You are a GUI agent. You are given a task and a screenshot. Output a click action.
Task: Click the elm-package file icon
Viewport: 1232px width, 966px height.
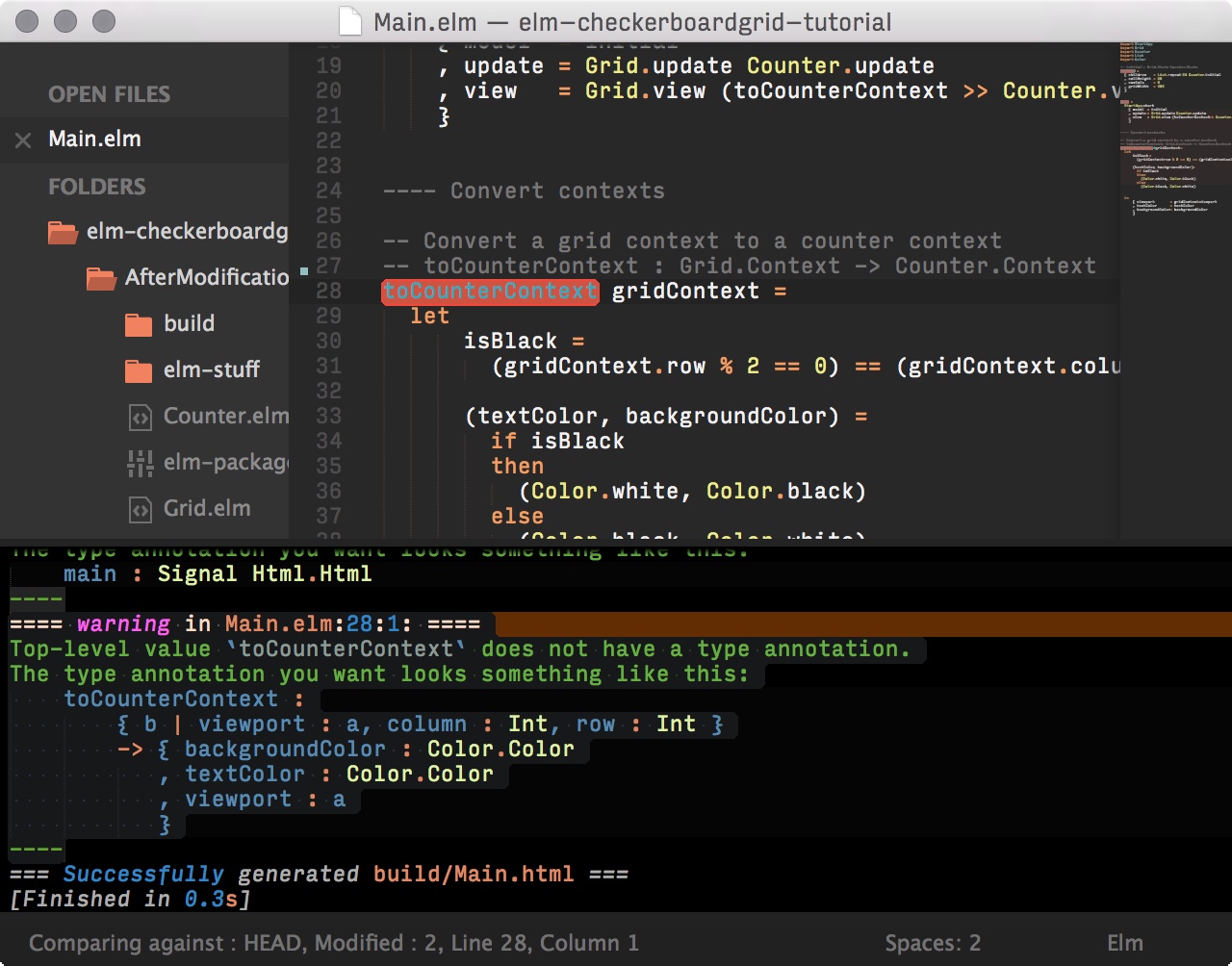pyautogui.click(x=141, y=463)
